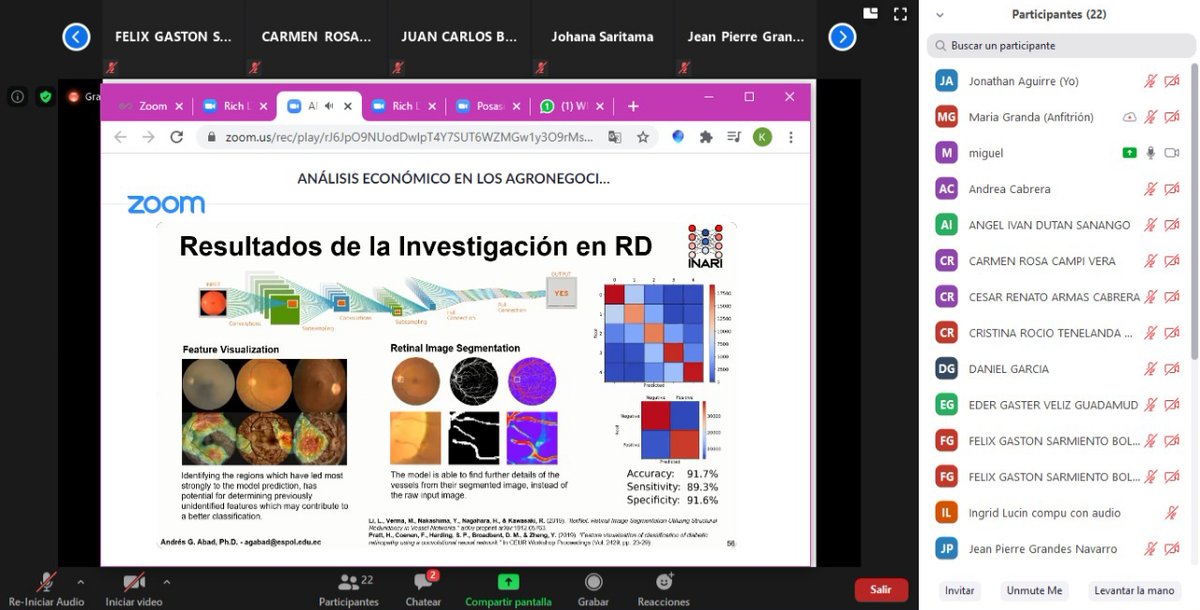Select CESAR RENATO ARMAS CABRERA row

click(x=1058, y=297)
